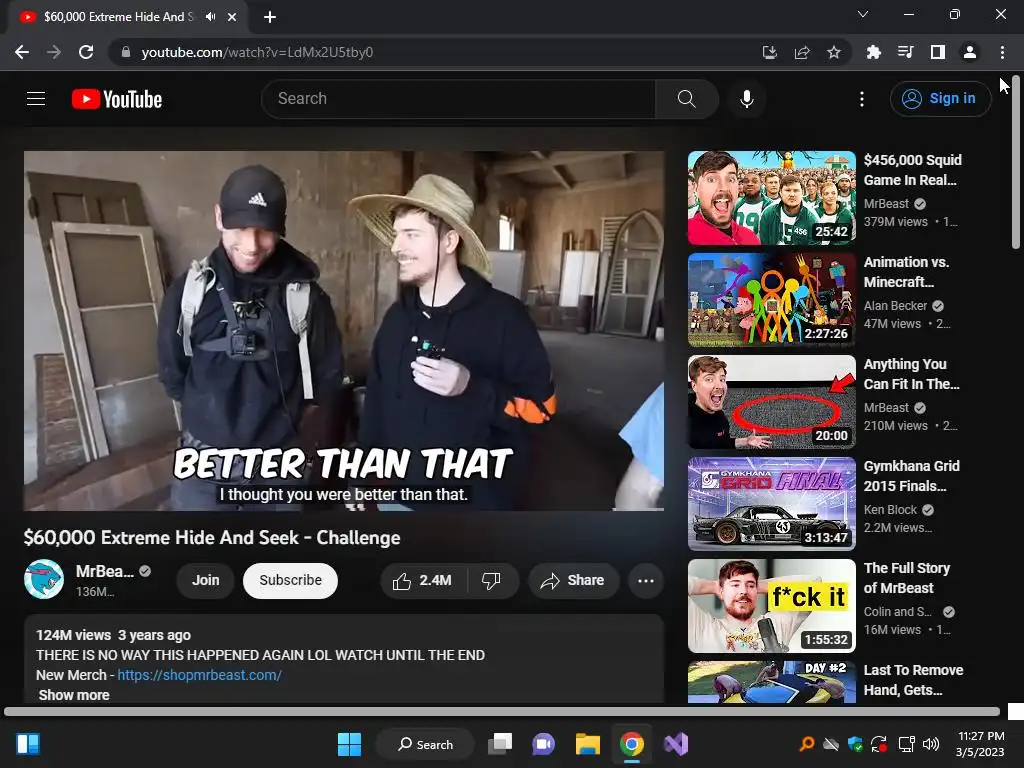
Task: Subscribe to the MrBeast channel
Action: tap(290, 580)
